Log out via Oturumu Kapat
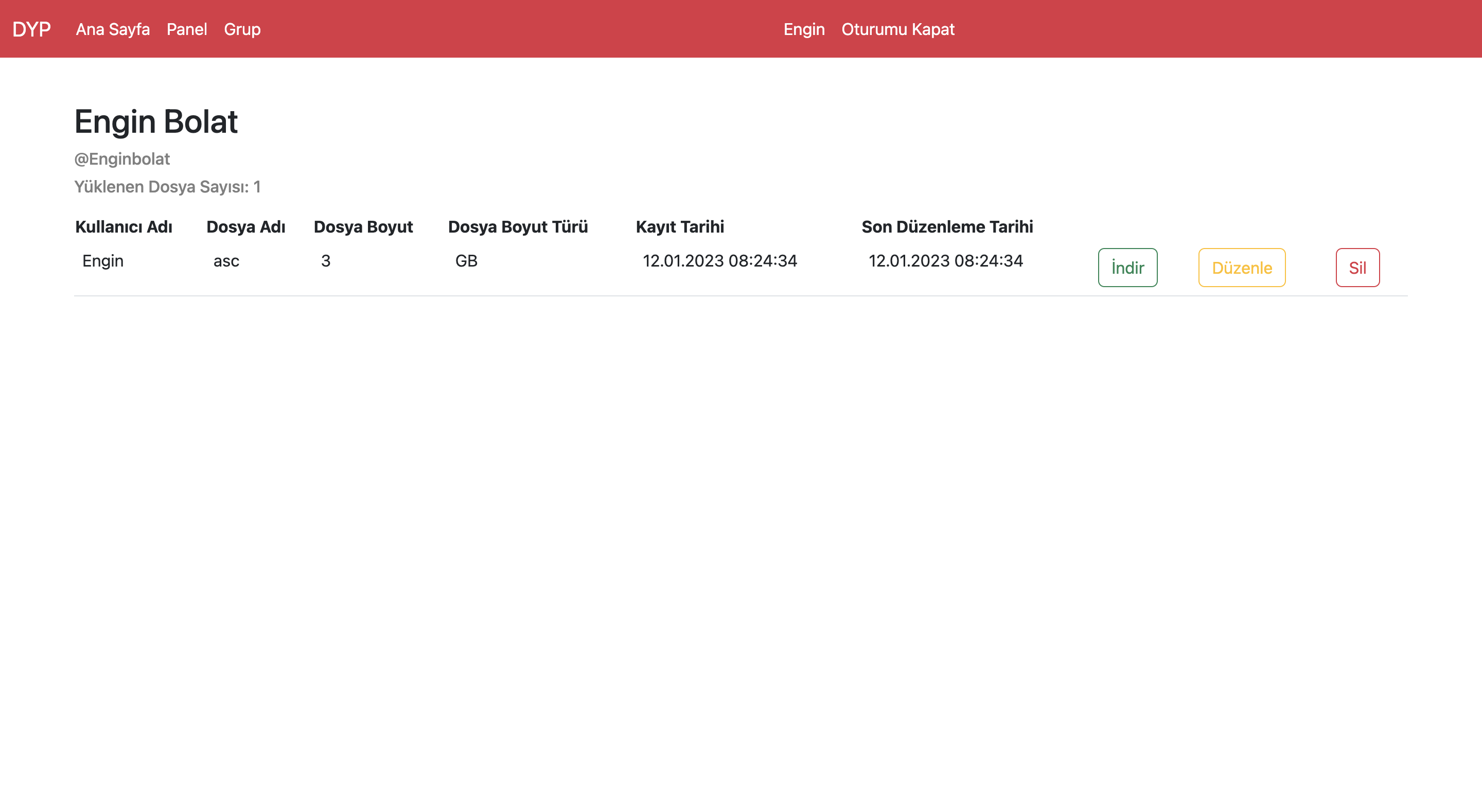The height and width of the screenshot is (812, 1482). (897, 29)
